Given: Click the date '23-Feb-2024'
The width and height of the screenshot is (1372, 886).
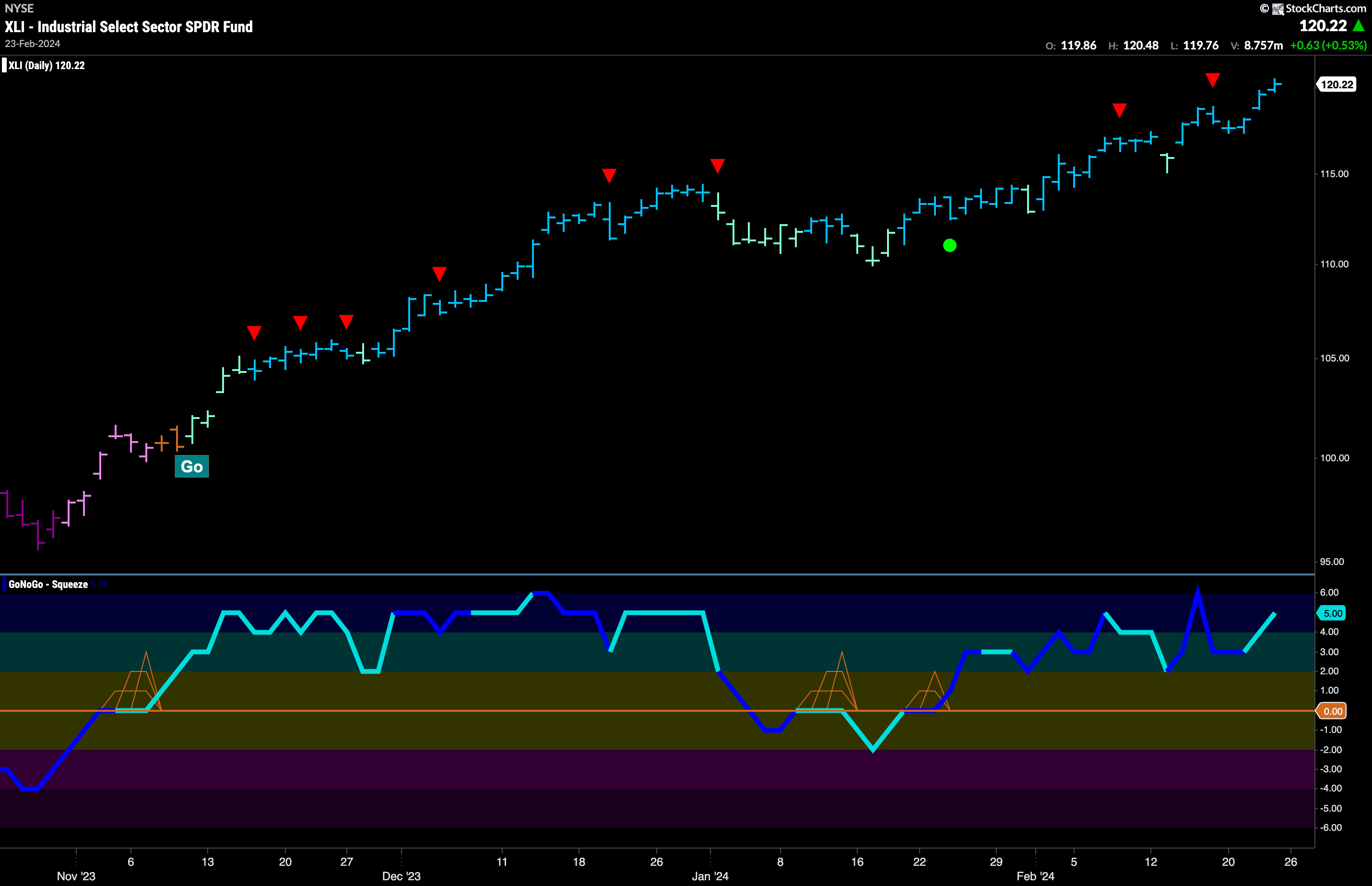Looking at the screenshot, I should tap(32, 44).
